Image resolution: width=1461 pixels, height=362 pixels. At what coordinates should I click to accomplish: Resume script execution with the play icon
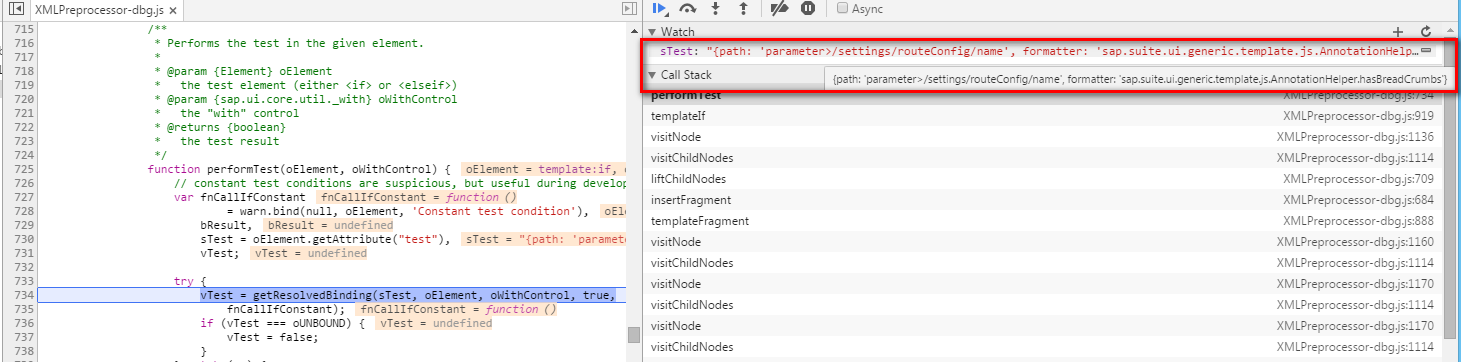click(660, 8)
